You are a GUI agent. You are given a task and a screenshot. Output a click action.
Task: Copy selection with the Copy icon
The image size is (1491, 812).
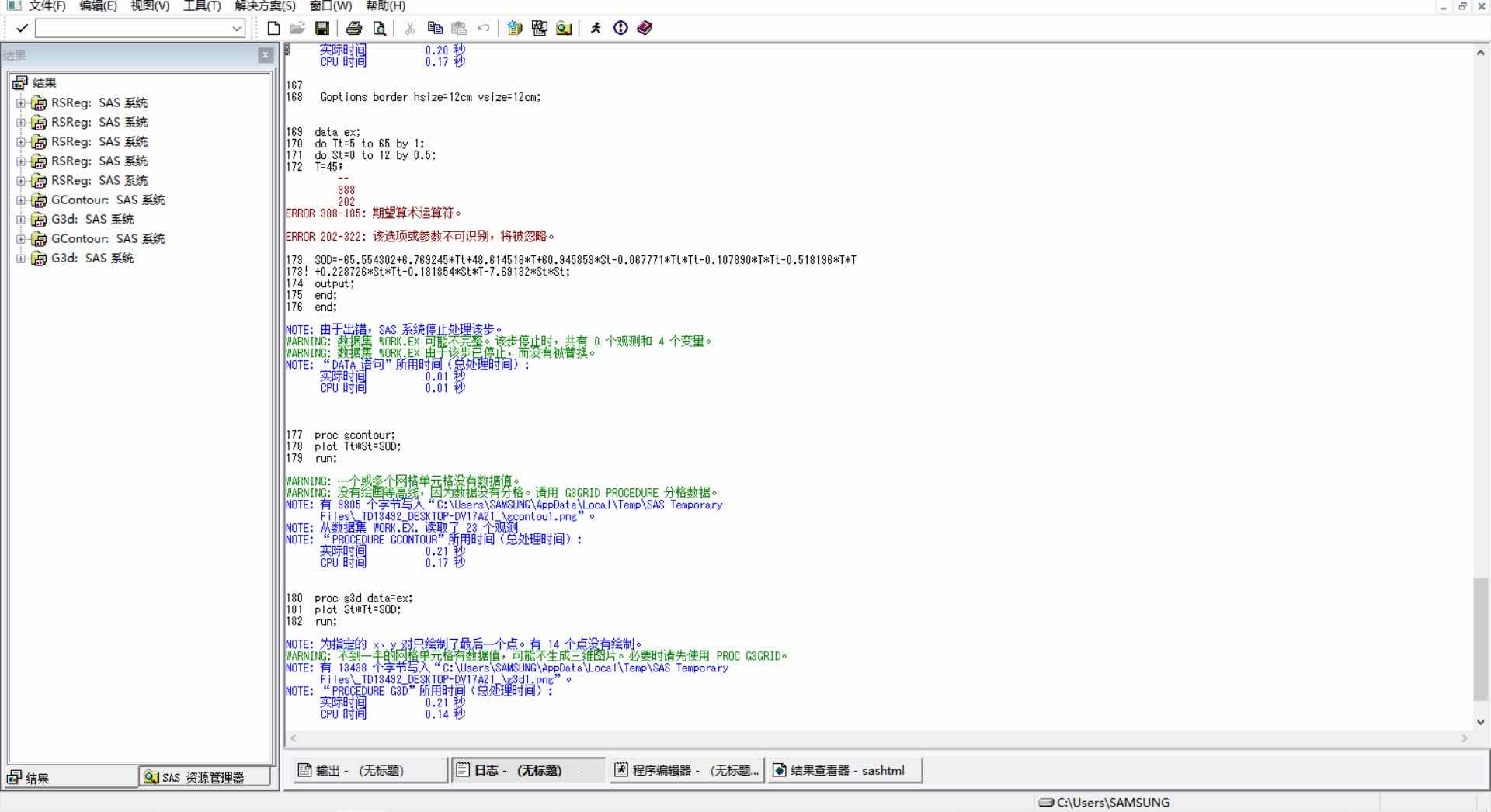click(x=435, y=29)
